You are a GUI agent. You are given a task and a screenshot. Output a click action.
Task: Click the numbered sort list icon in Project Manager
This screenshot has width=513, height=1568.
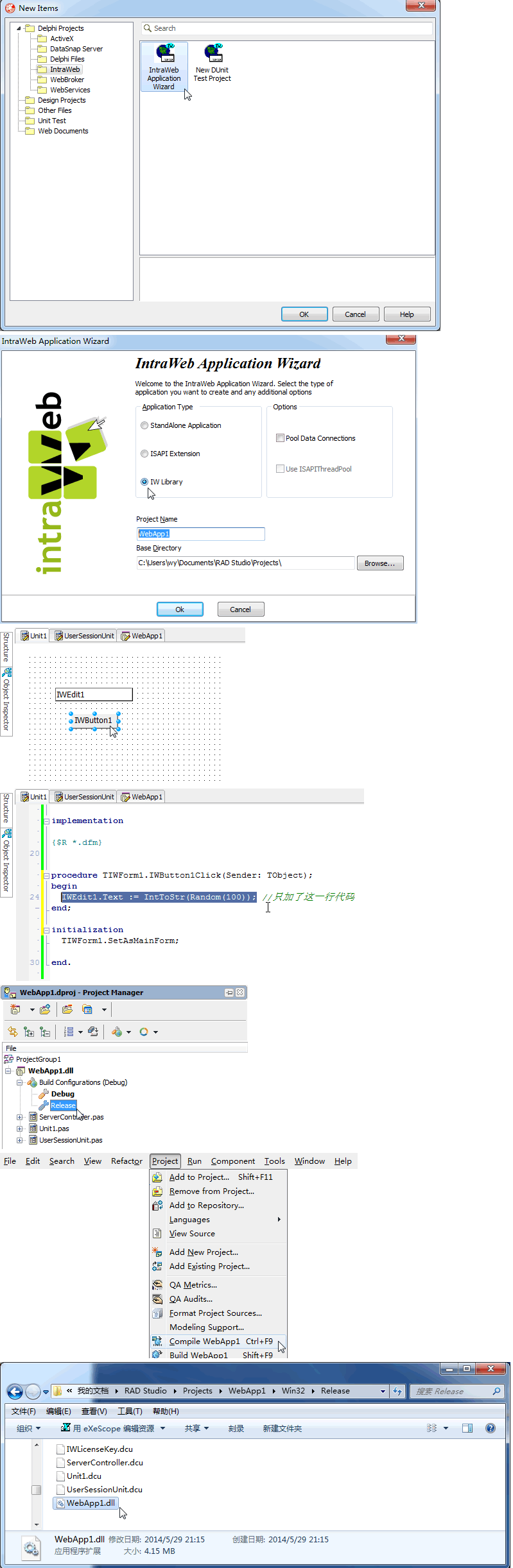point(69,1032)
